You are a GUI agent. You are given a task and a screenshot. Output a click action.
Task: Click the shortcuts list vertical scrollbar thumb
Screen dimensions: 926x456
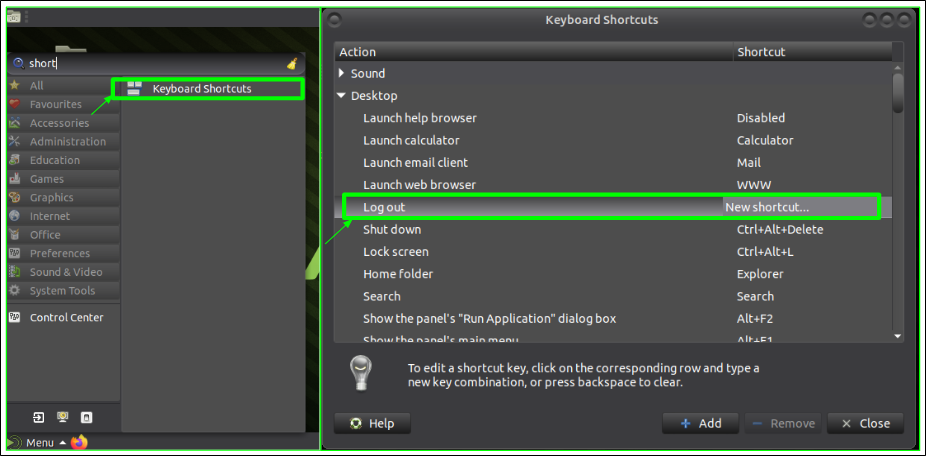898,93
